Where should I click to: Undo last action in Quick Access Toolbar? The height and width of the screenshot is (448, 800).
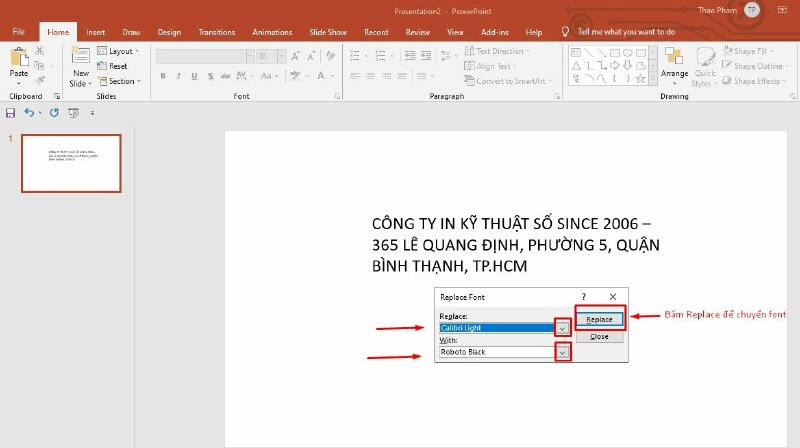coord(30,113)
